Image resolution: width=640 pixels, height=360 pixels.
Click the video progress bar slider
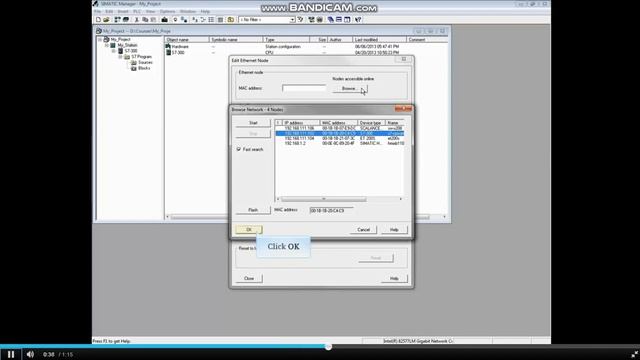pyautogui.click(x=328, y=347)
